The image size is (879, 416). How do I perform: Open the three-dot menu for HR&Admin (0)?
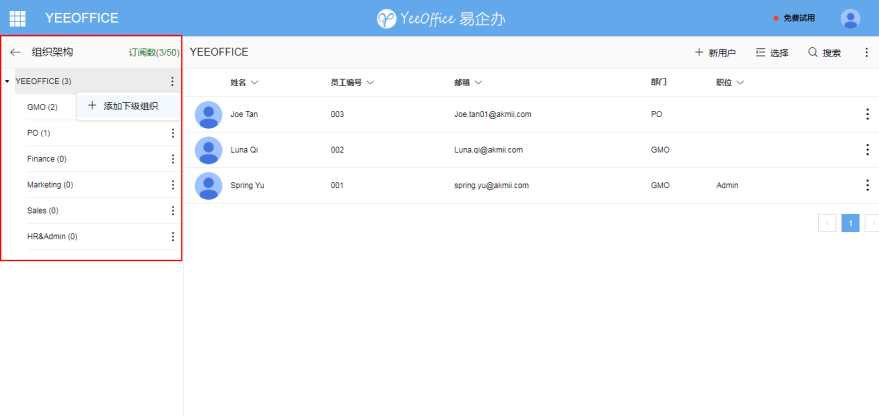(173, 236)
